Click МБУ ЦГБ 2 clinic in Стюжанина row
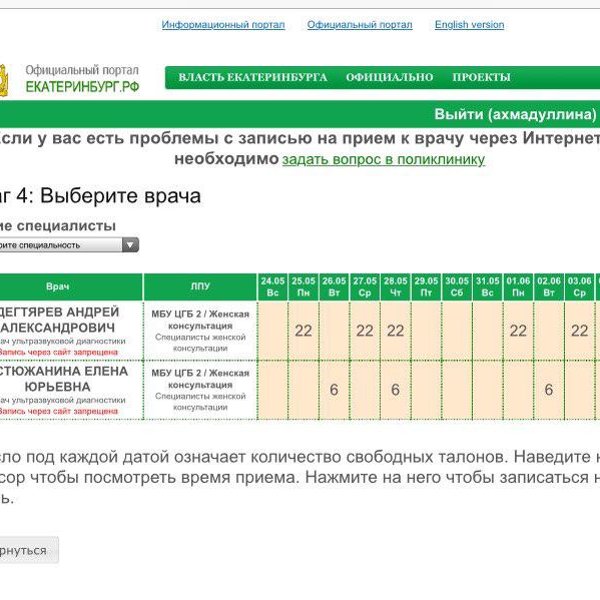600x600 pixels. click(x=200, y=379)
